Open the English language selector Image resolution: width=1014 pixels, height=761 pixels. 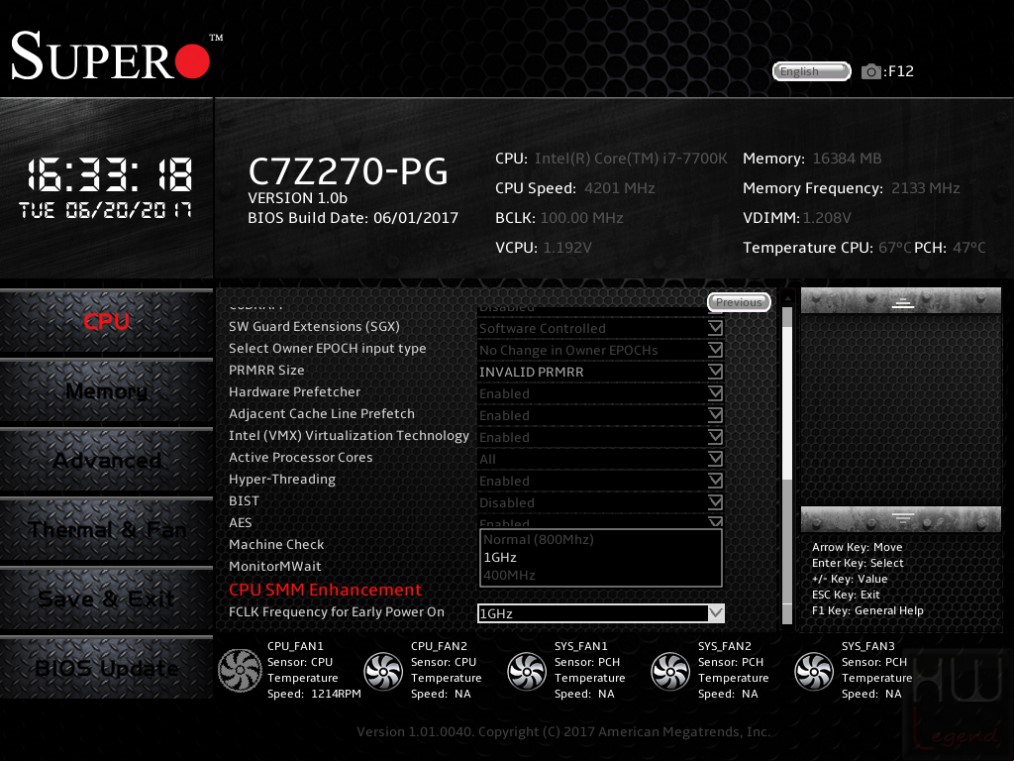(x=812, y=71)
